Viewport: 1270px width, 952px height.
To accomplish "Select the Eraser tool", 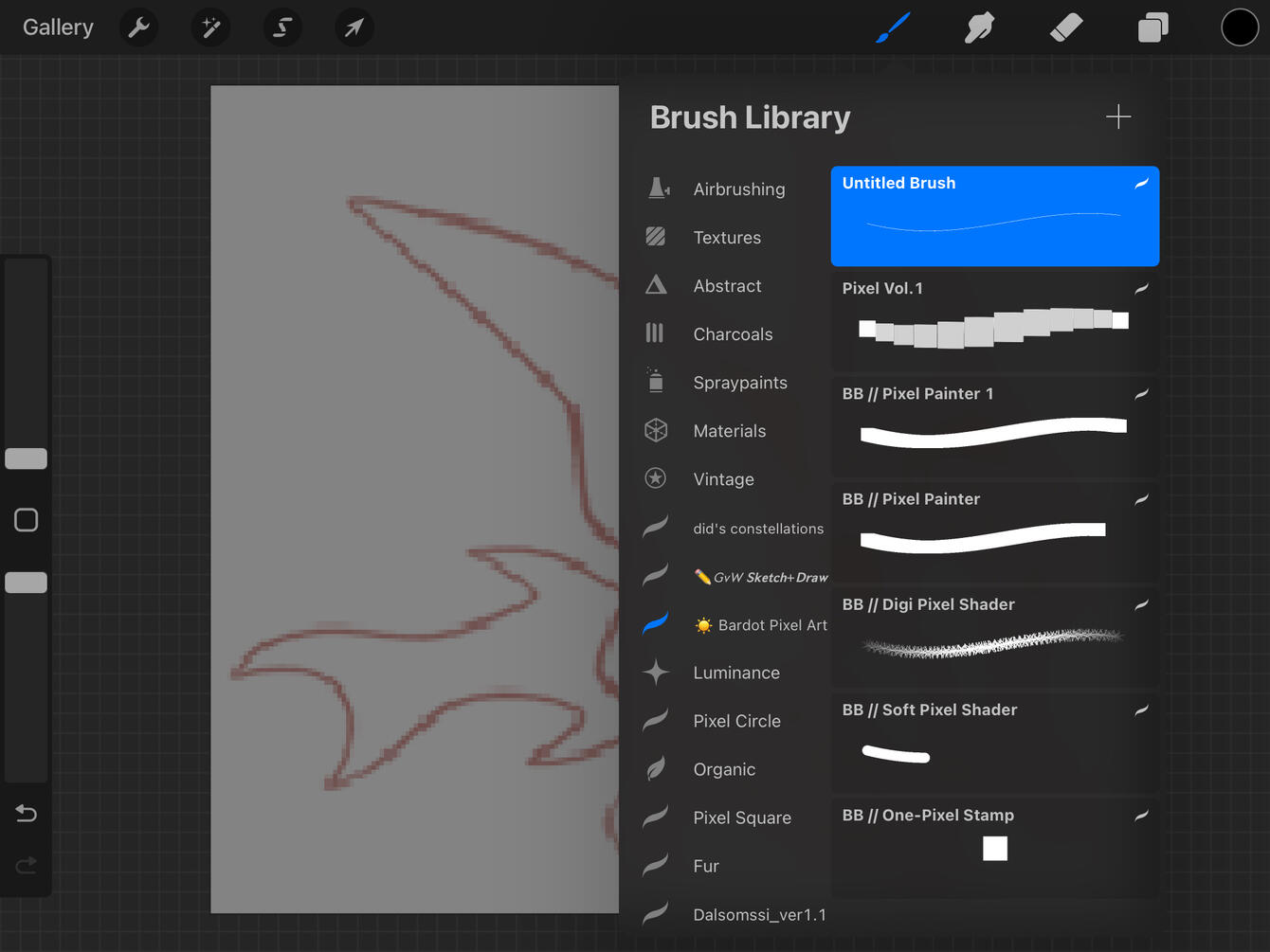I will point(1066,27).
